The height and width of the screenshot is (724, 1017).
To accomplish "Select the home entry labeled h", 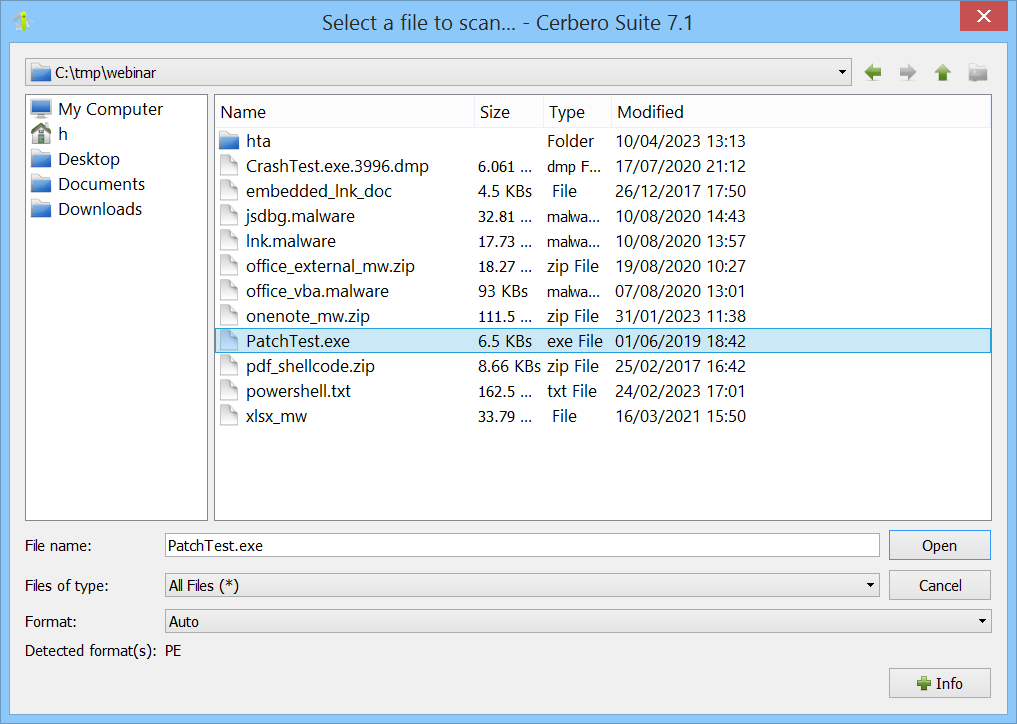I will pyautogui.click(x=63, y=134).
